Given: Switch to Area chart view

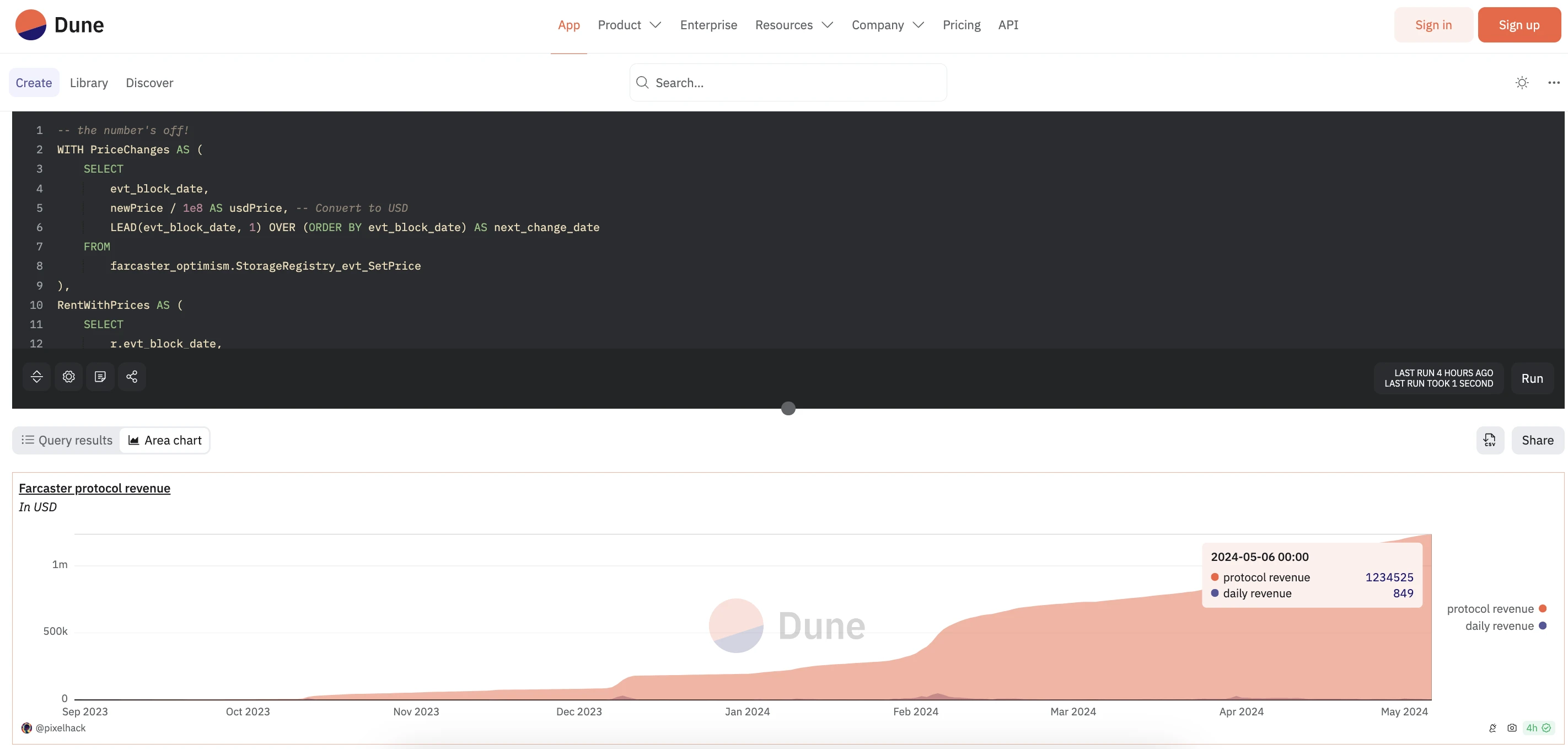Looking at the screenshot, I should 164,440.
